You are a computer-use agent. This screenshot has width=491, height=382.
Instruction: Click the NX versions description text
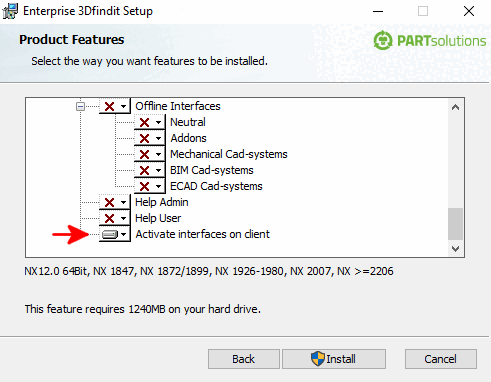(x=209, y=271)
